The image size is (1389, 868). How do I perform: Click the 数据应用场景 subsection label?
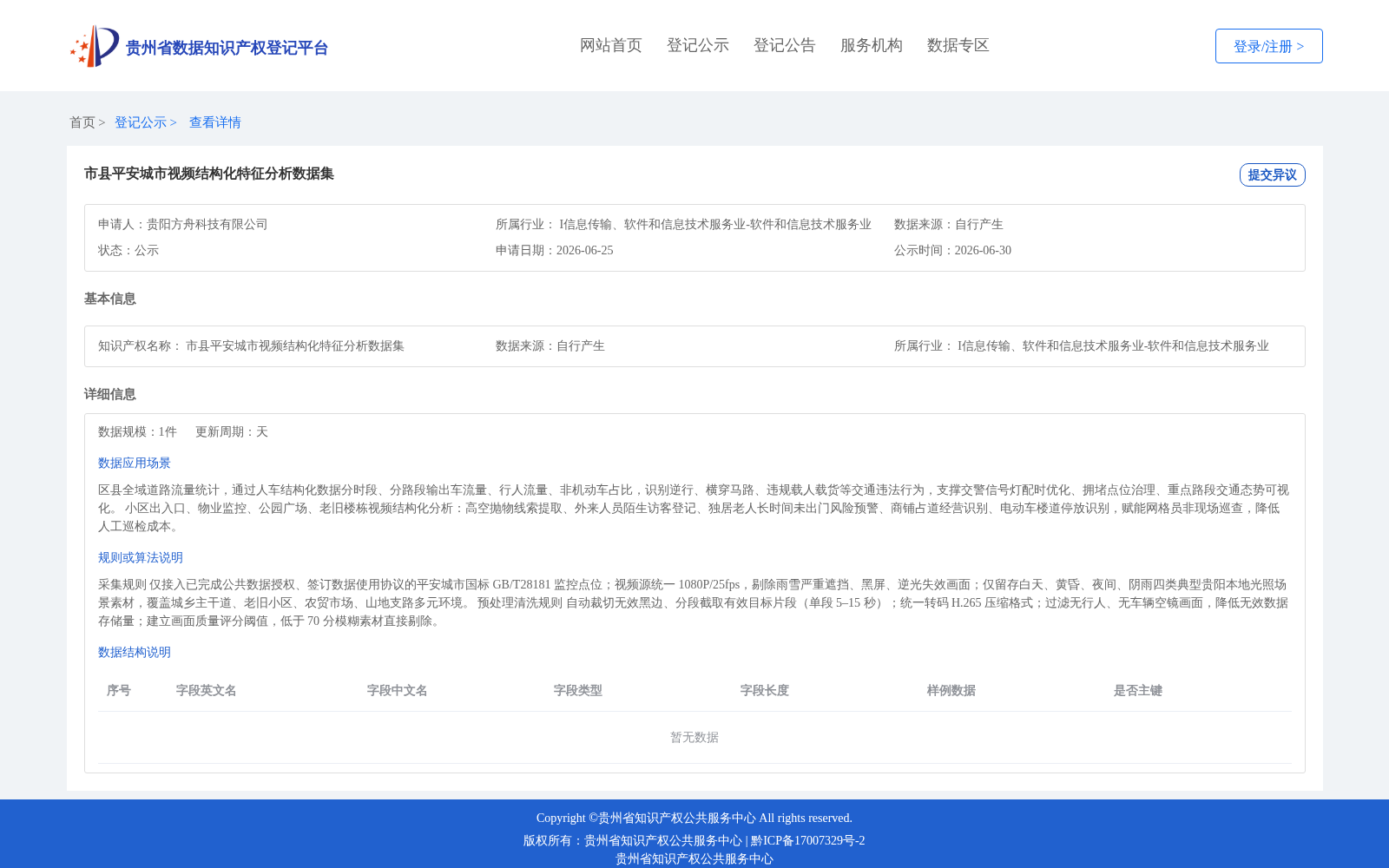135,463
